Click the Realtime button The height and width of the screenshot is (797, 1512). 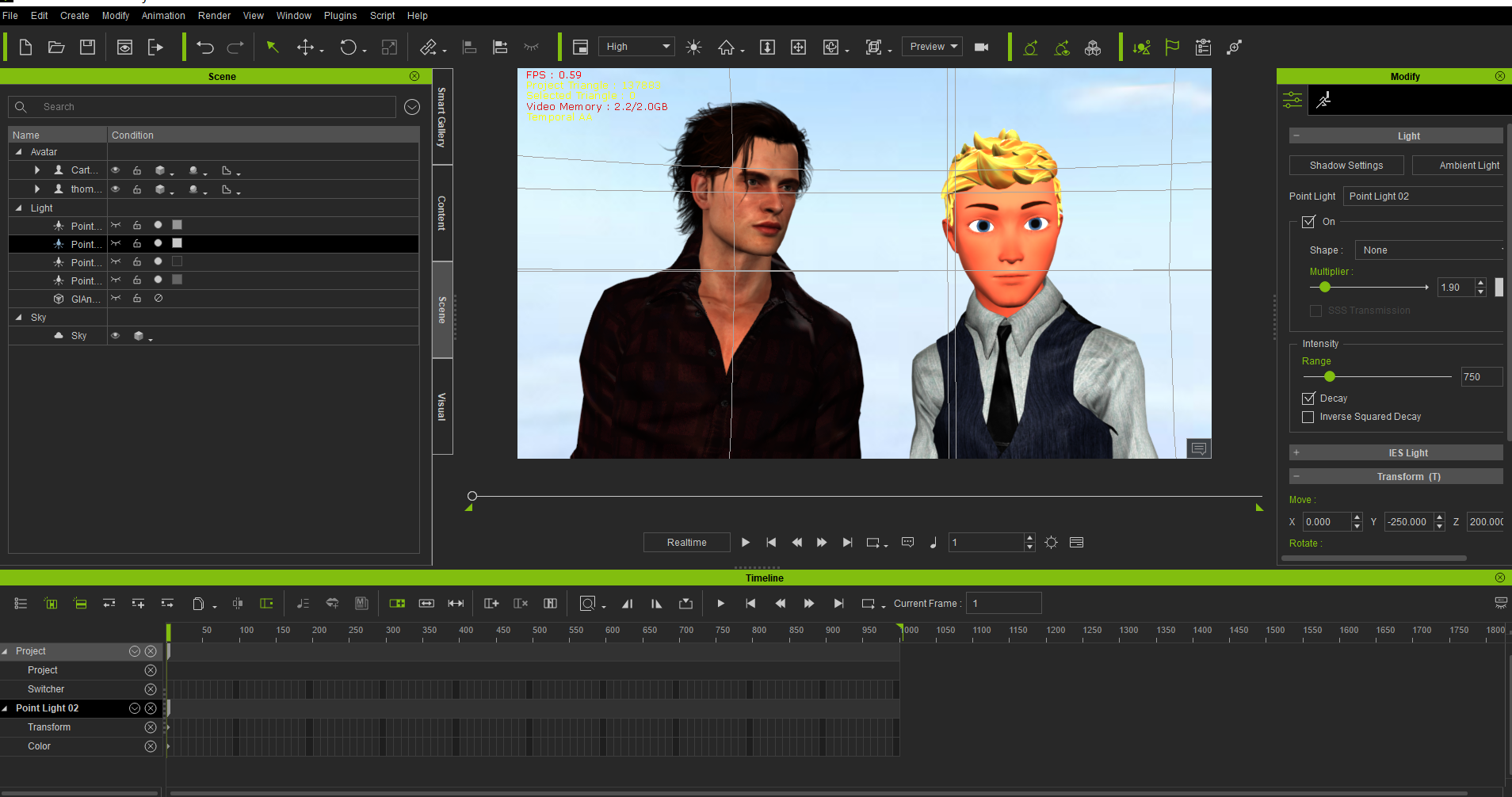pos(686,543)
